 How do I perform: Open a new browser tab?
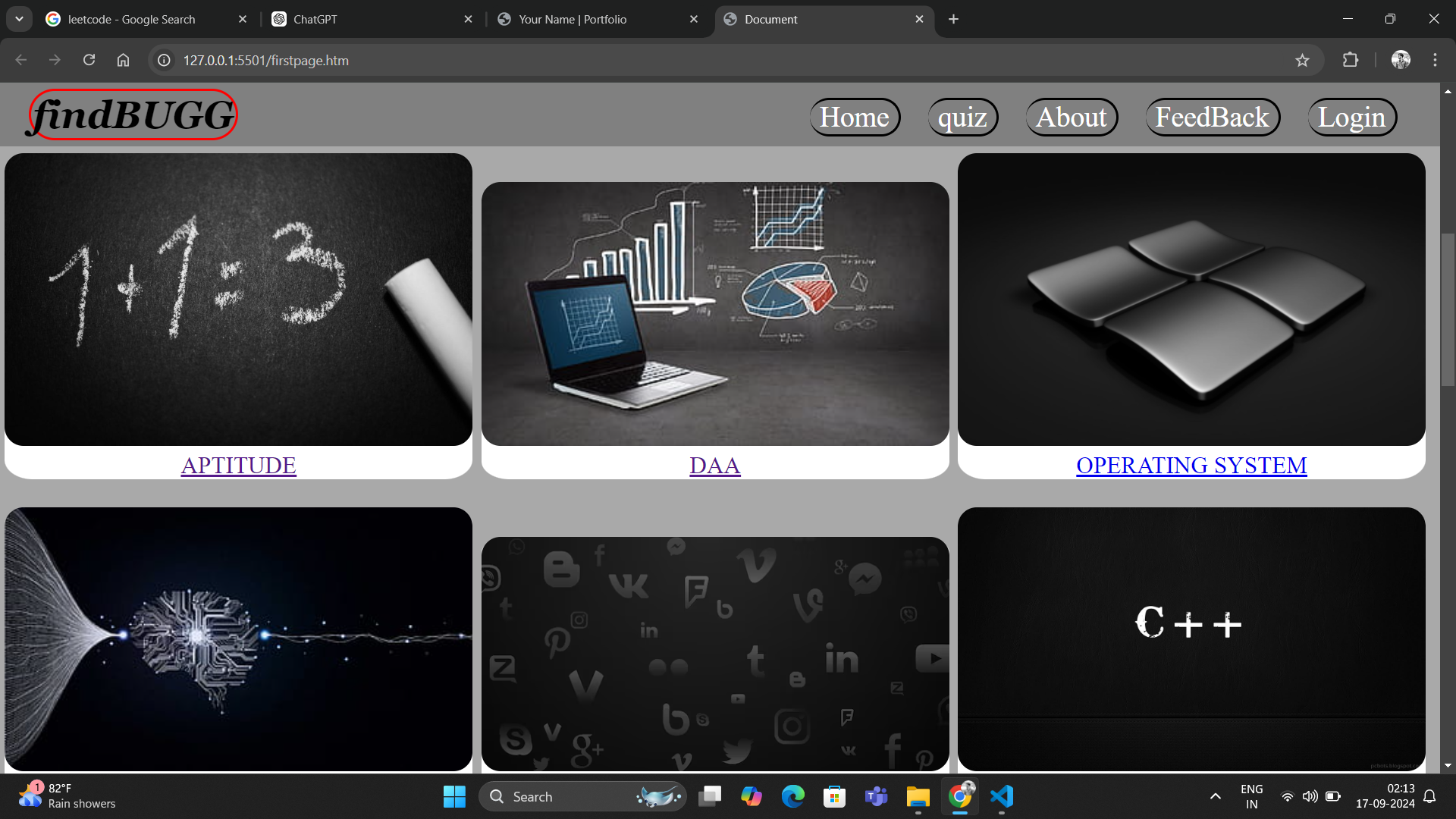[x=953, y=19]
